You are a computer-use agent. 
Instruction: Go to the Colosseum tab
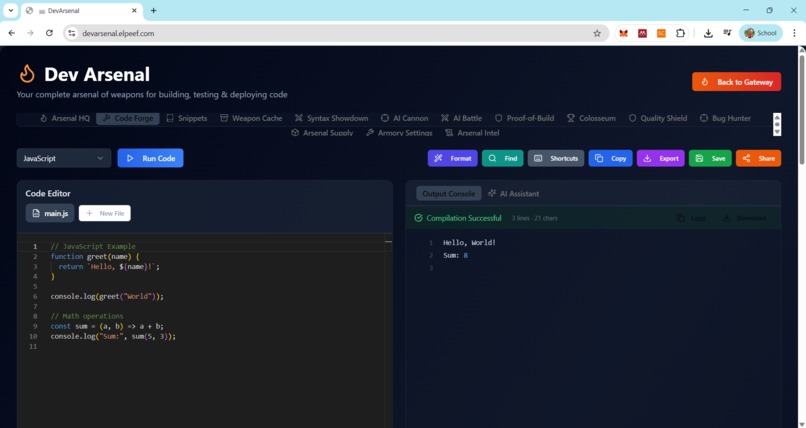click(591, 118)
